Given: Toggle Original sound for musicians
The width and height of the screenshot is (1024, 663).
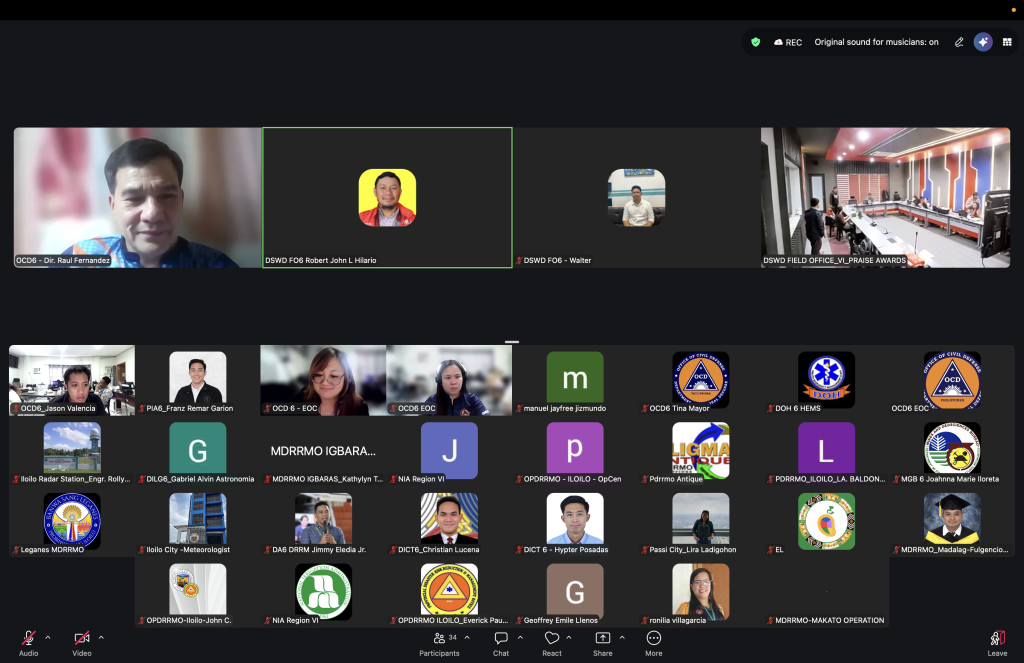Looking at the screenshot, I should coord(876,42).
